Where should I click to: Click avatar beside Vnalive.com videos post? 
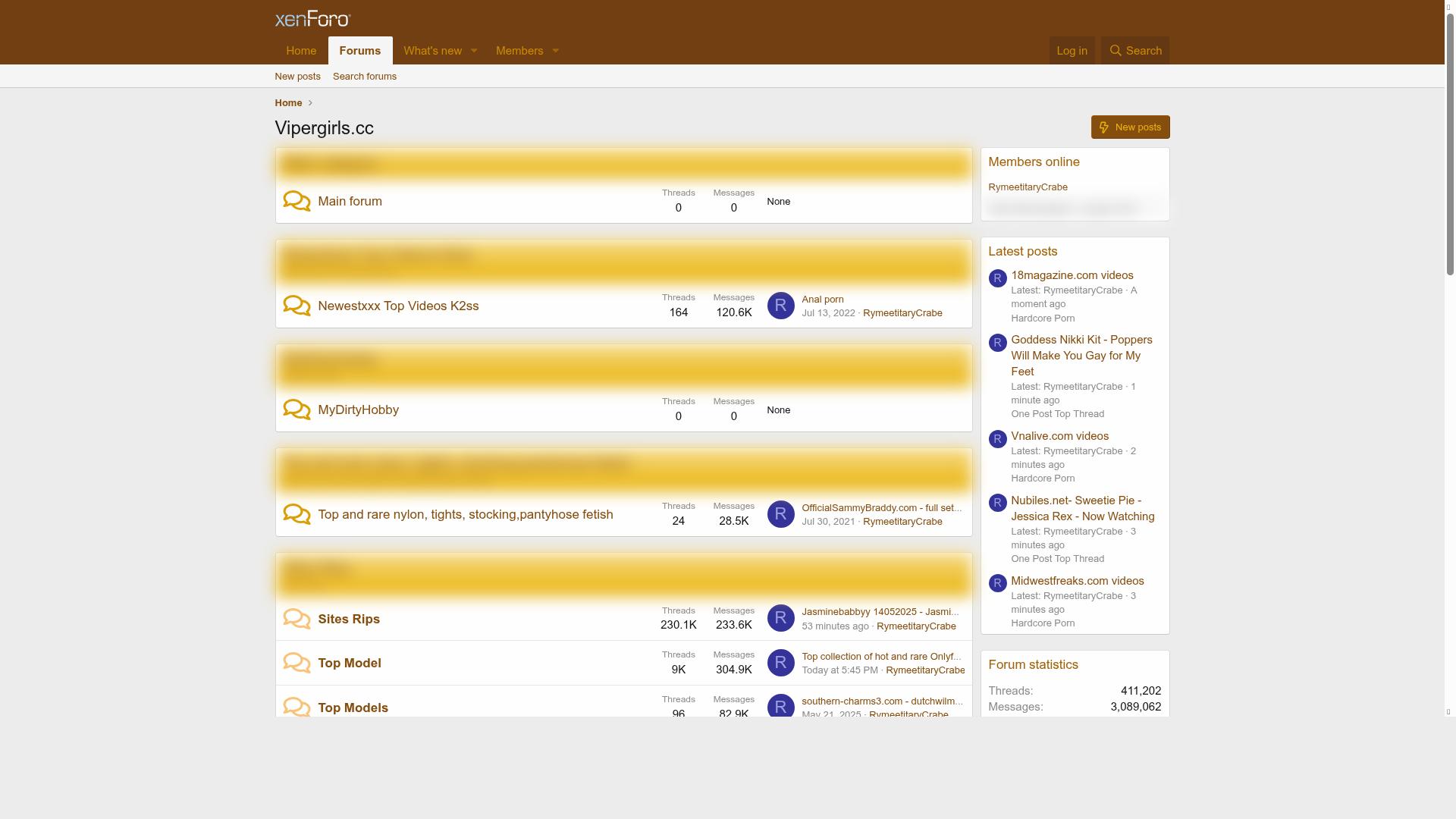click(997, 439)
